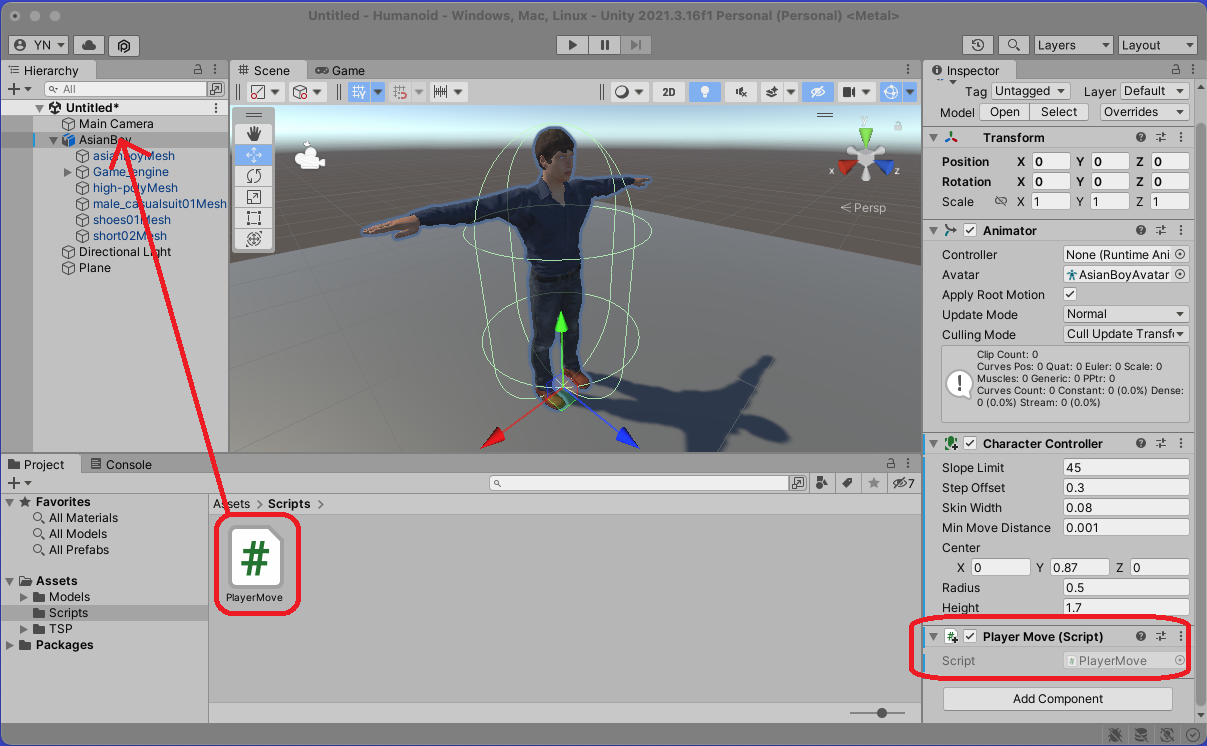Switch to the Game tab

(x=340, y=71)
